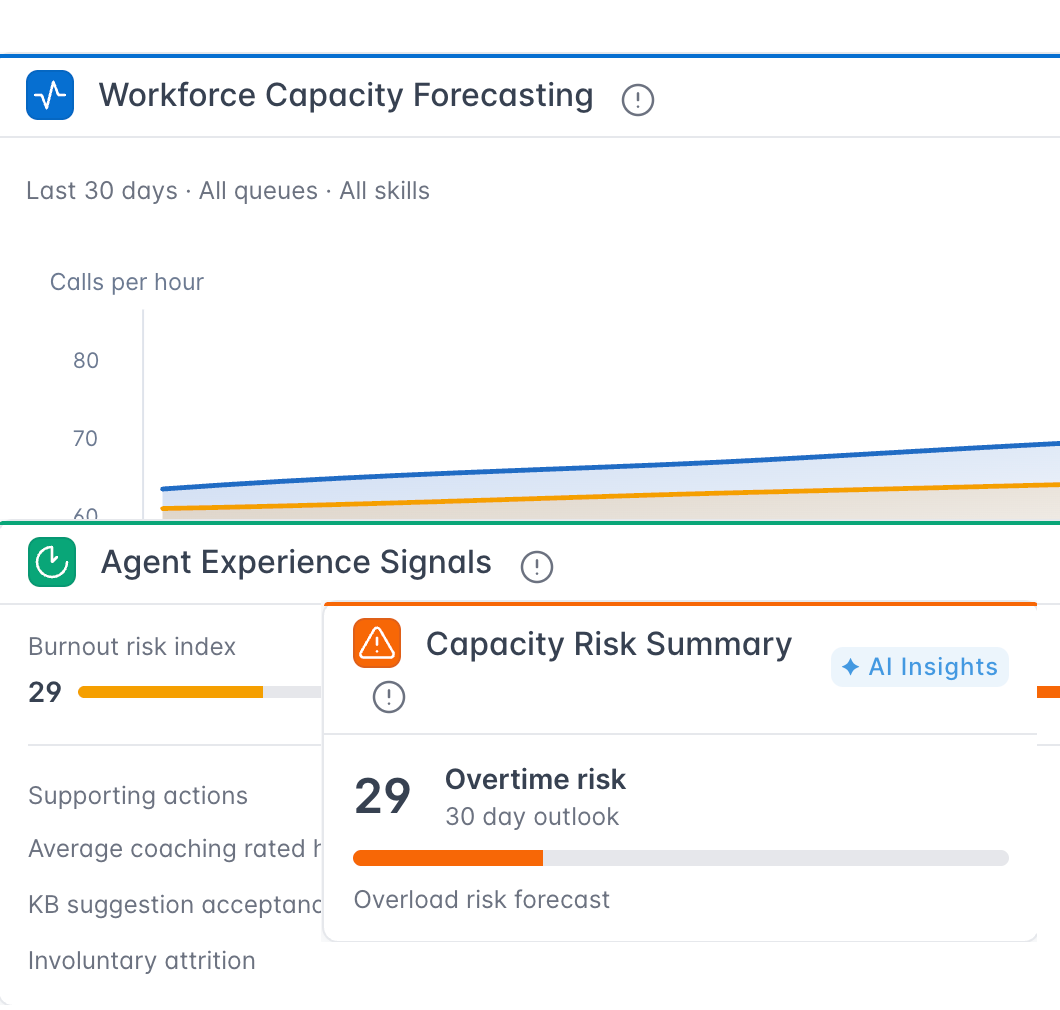The width and height of the screenshot is (1060, 1010).
Task: Open info icon under Capacity Risk Summary
Action: click(x=389, y=697)
